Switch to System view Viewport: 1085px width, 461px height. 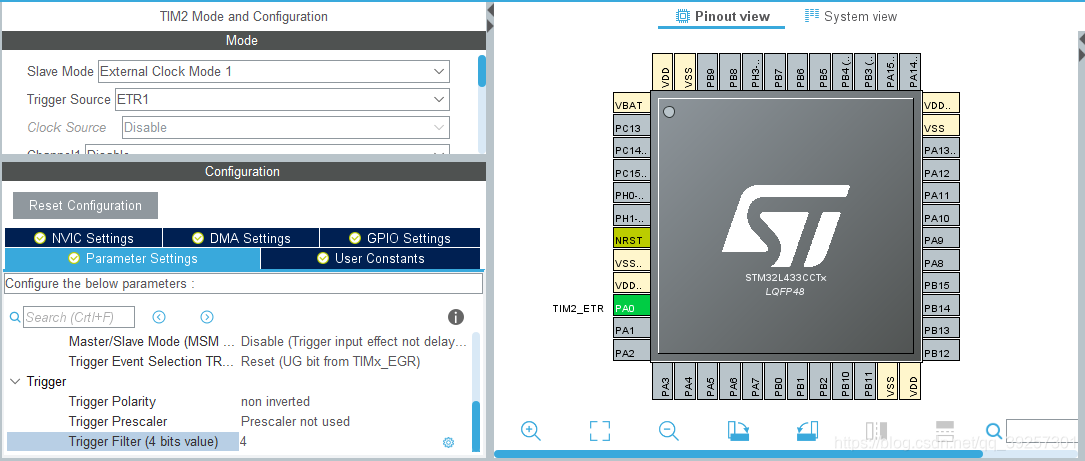point(850,16)
